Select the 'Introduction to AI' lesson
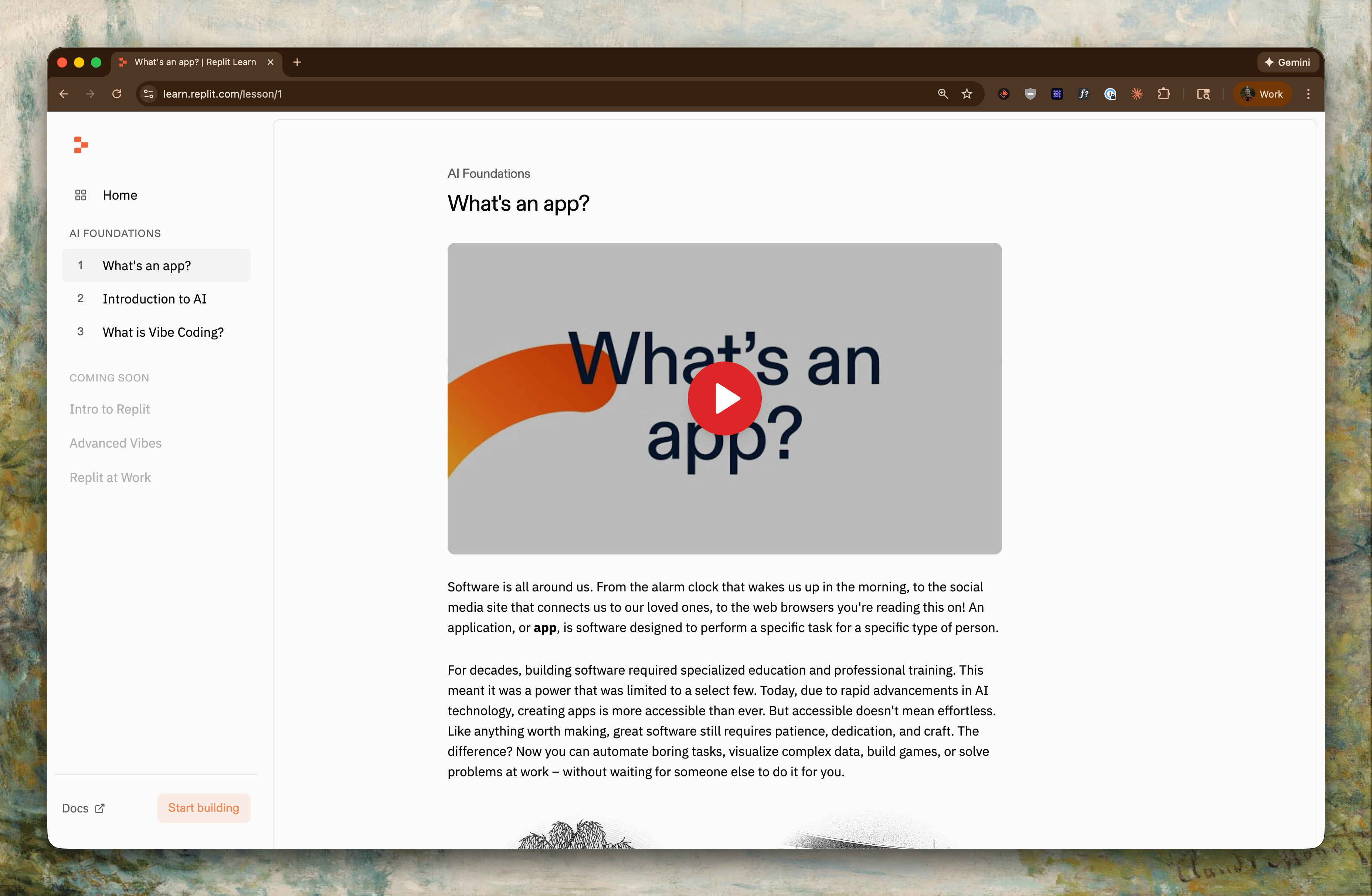The height and width of the screenshot is (896, 1372). point(154,299)
